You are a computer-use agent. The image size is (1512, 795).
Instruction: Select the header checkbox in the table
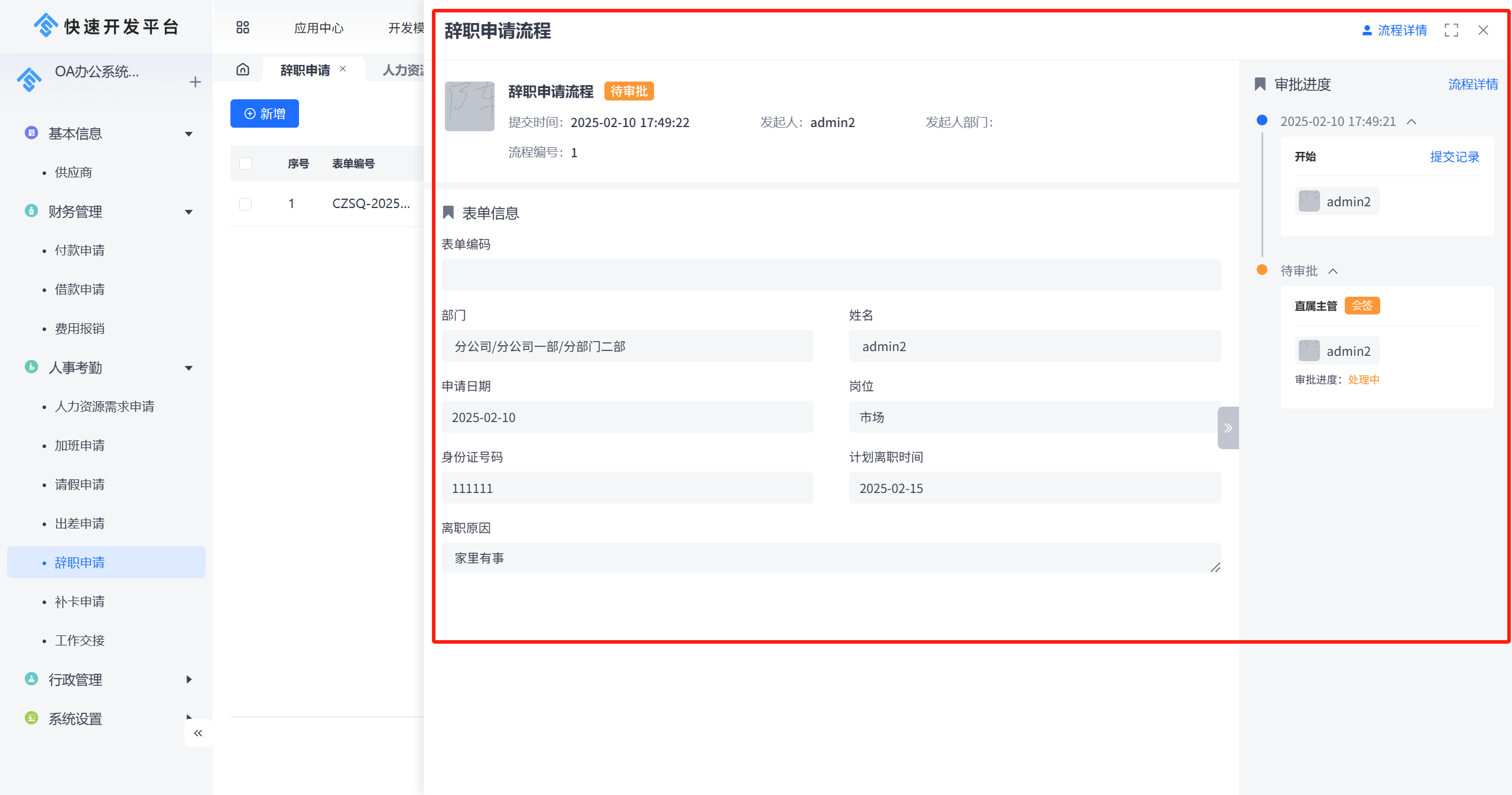[245, 164]
